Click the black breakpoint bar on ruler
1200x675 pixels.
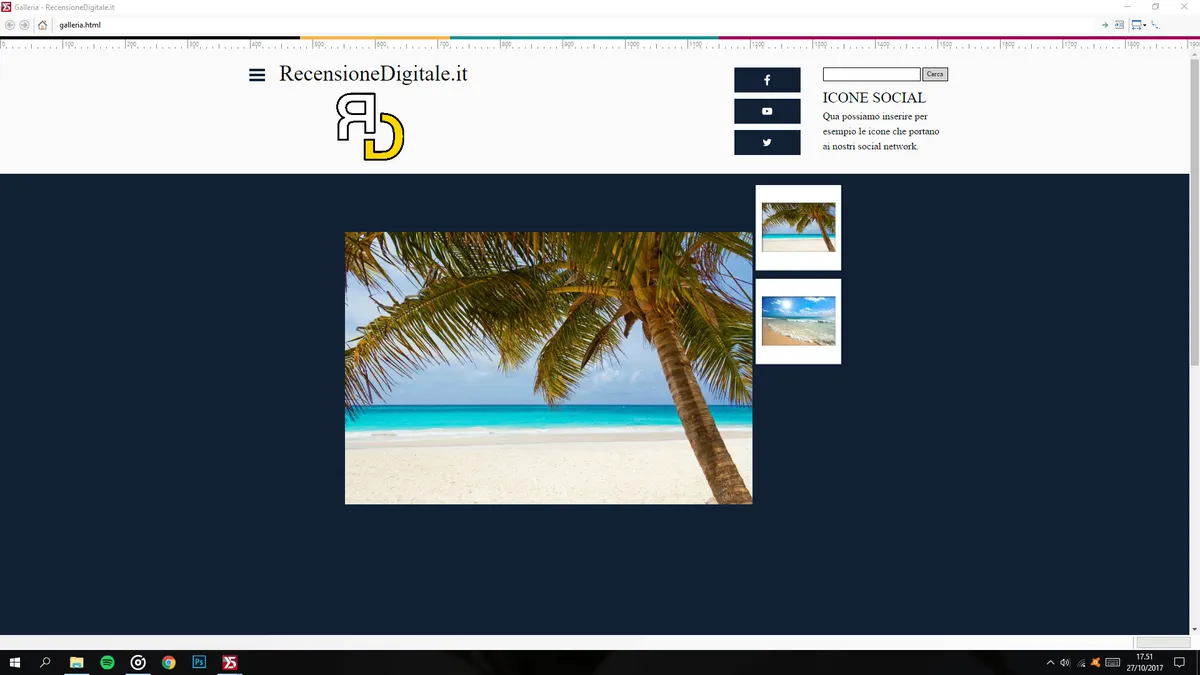click(150, 38)
